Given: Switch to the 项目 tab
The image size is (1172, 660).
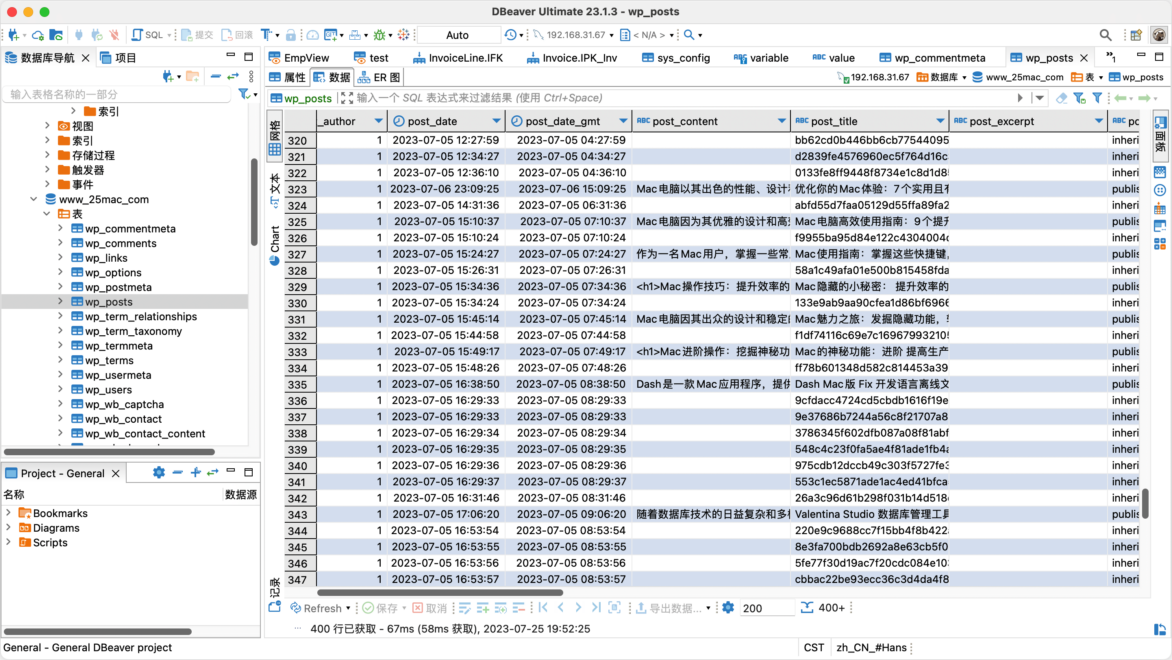Looking at the screenshot, I should (x=118, y=58).
